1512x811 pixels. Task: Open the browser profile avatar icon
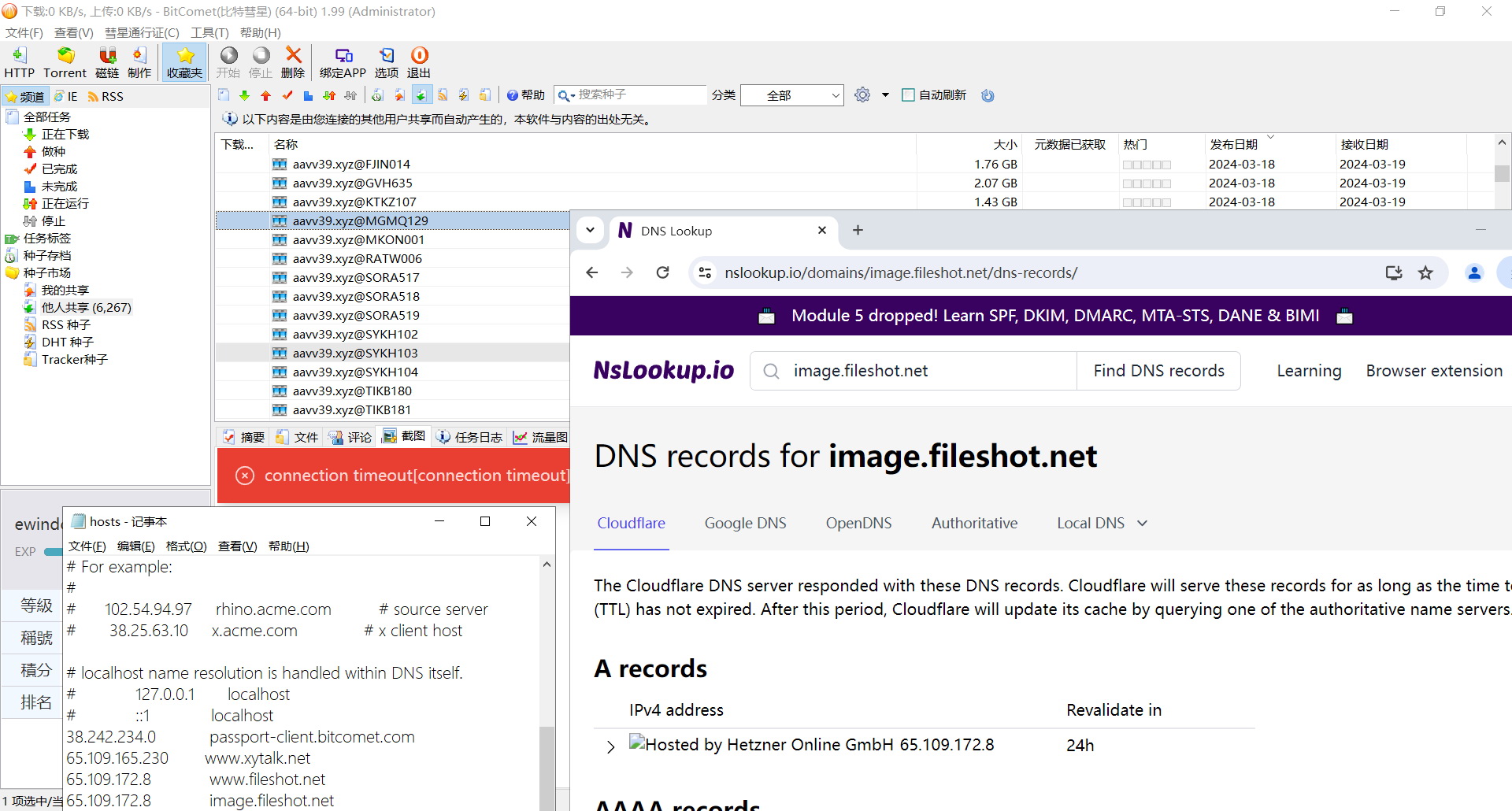pos(1474,272)
